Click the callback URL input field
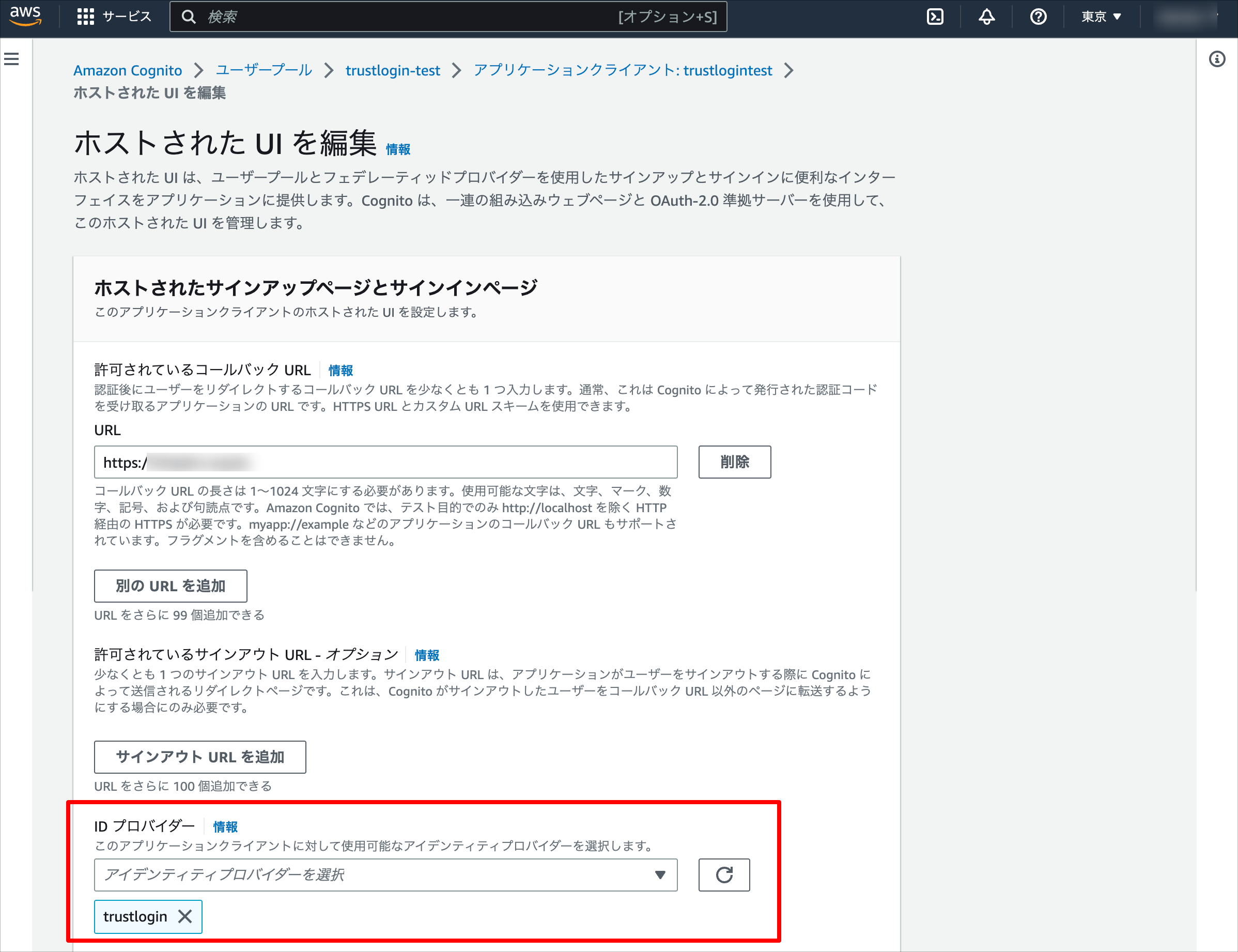1238x952 pixels. pos(385,462)
